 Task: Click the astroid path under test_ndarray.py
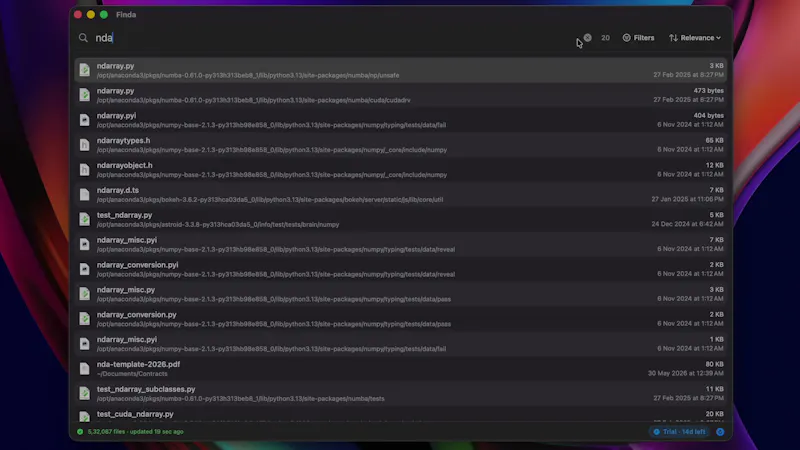tap(218, 224)
